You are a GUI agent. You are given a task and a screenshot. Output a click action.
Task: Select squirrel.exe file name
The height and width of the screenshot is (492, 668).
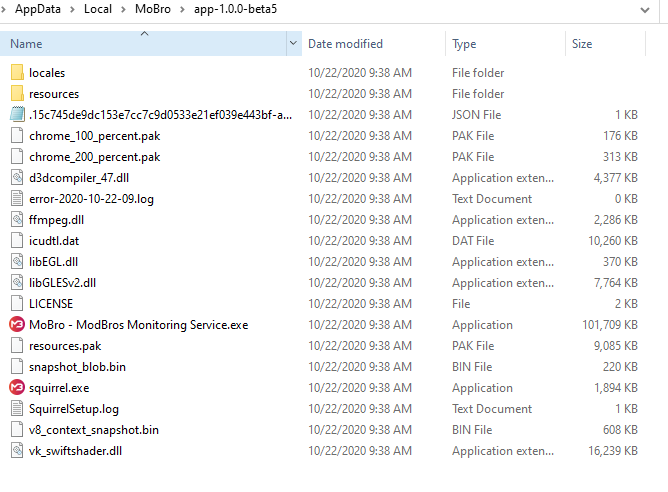(x=59, y=388)
